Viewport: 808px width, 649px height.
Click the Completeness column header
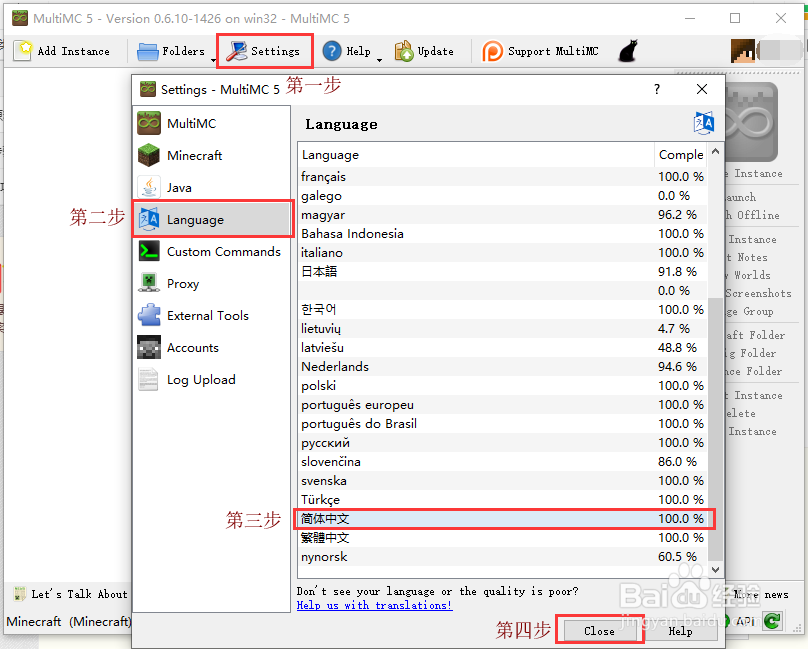pos(681,155)
